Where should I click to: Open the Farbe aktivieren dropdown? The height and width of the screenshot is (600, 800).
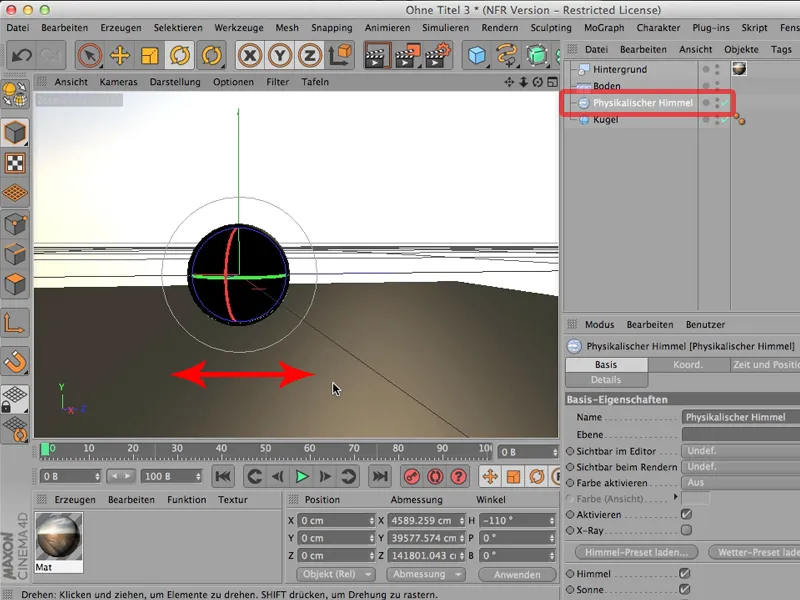[740, 483]
